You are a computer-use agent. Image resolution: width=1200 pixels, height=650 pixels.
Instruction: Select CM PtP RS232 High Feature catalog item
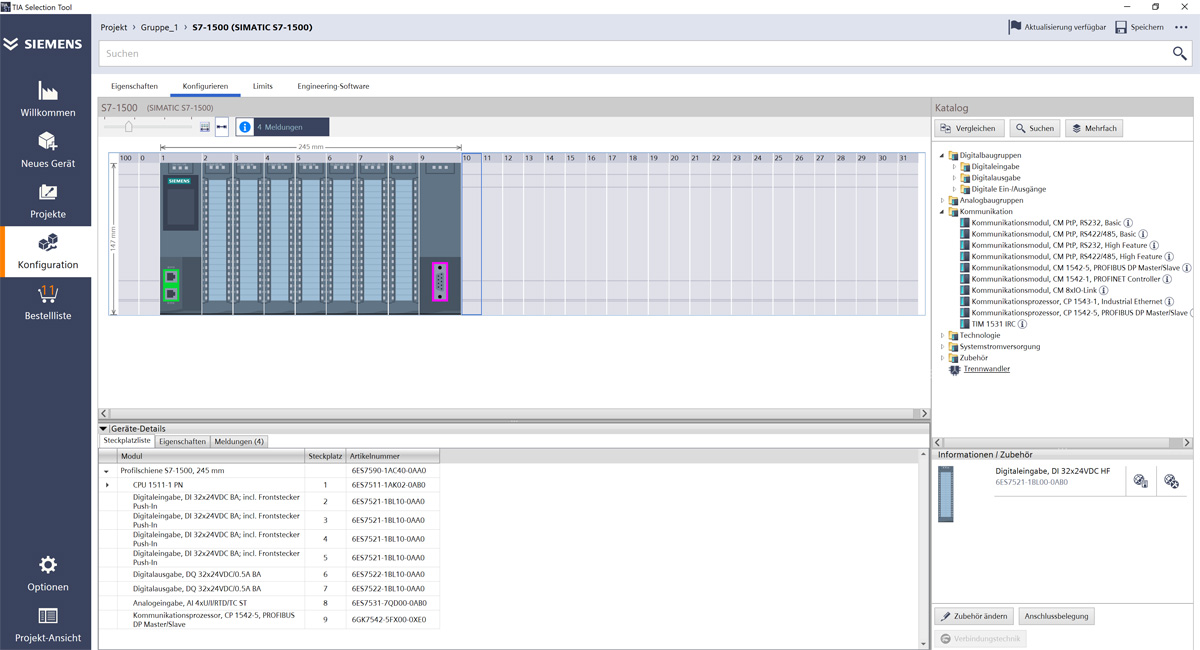tap(1059, 245)
